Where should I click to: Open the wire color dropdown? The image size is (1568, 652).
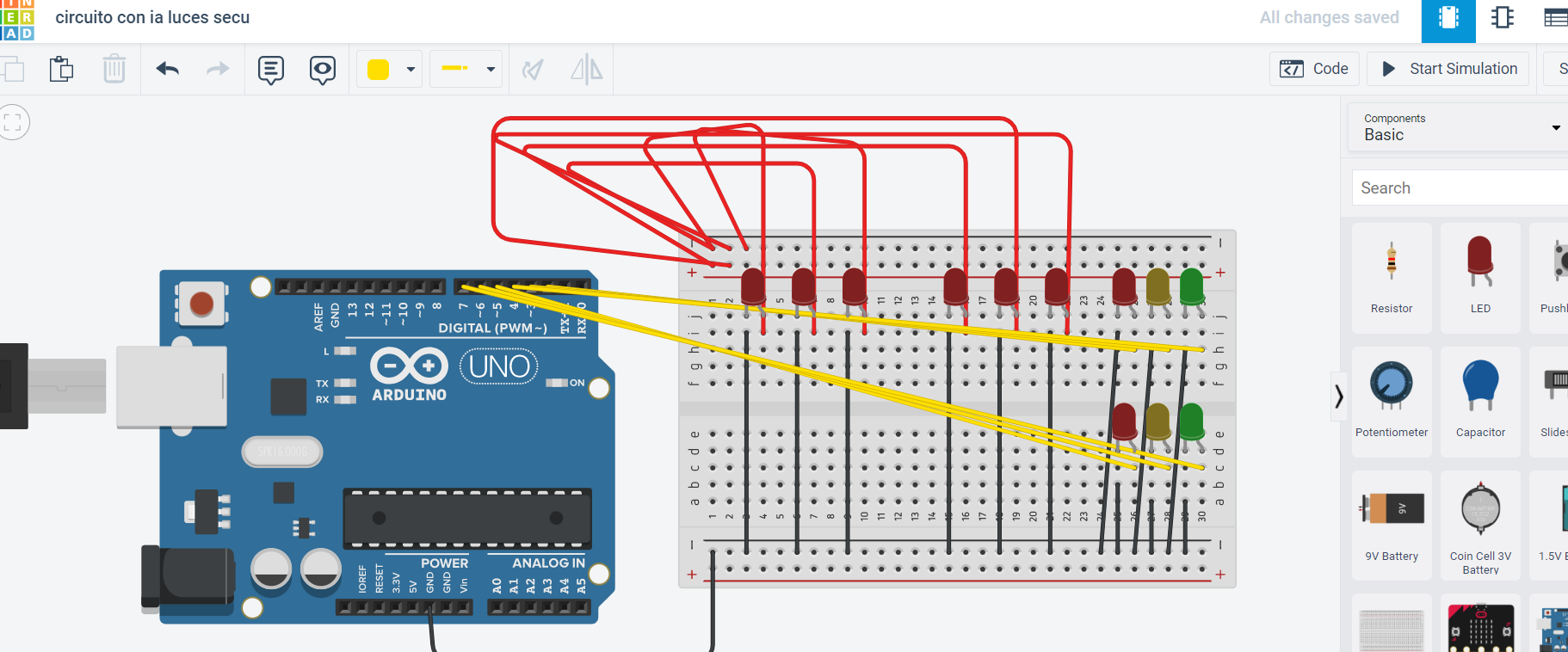pos(411,69)
